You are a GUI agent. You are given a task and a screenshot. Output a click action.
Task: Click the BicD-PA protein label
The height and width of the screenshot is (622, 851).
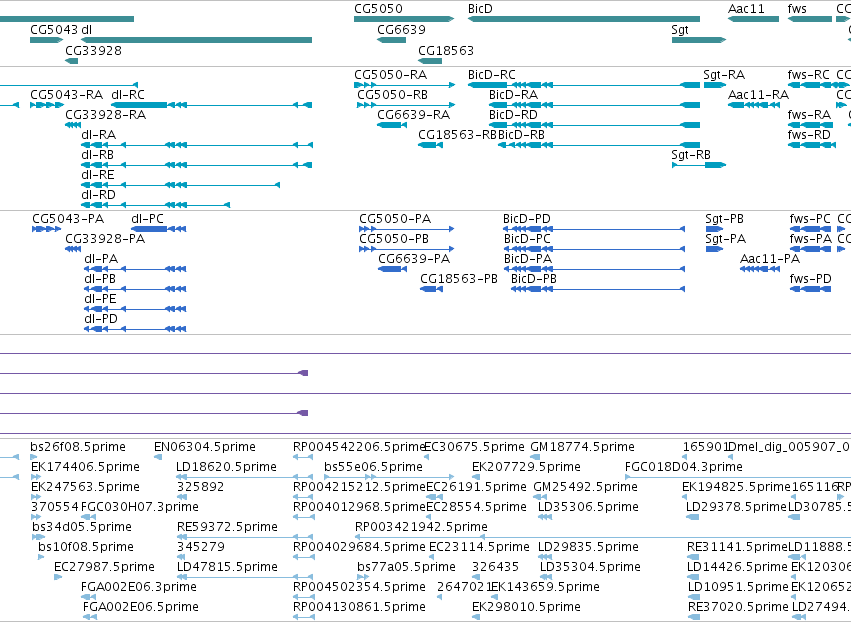pyautogui.click(x=528, y=259)
